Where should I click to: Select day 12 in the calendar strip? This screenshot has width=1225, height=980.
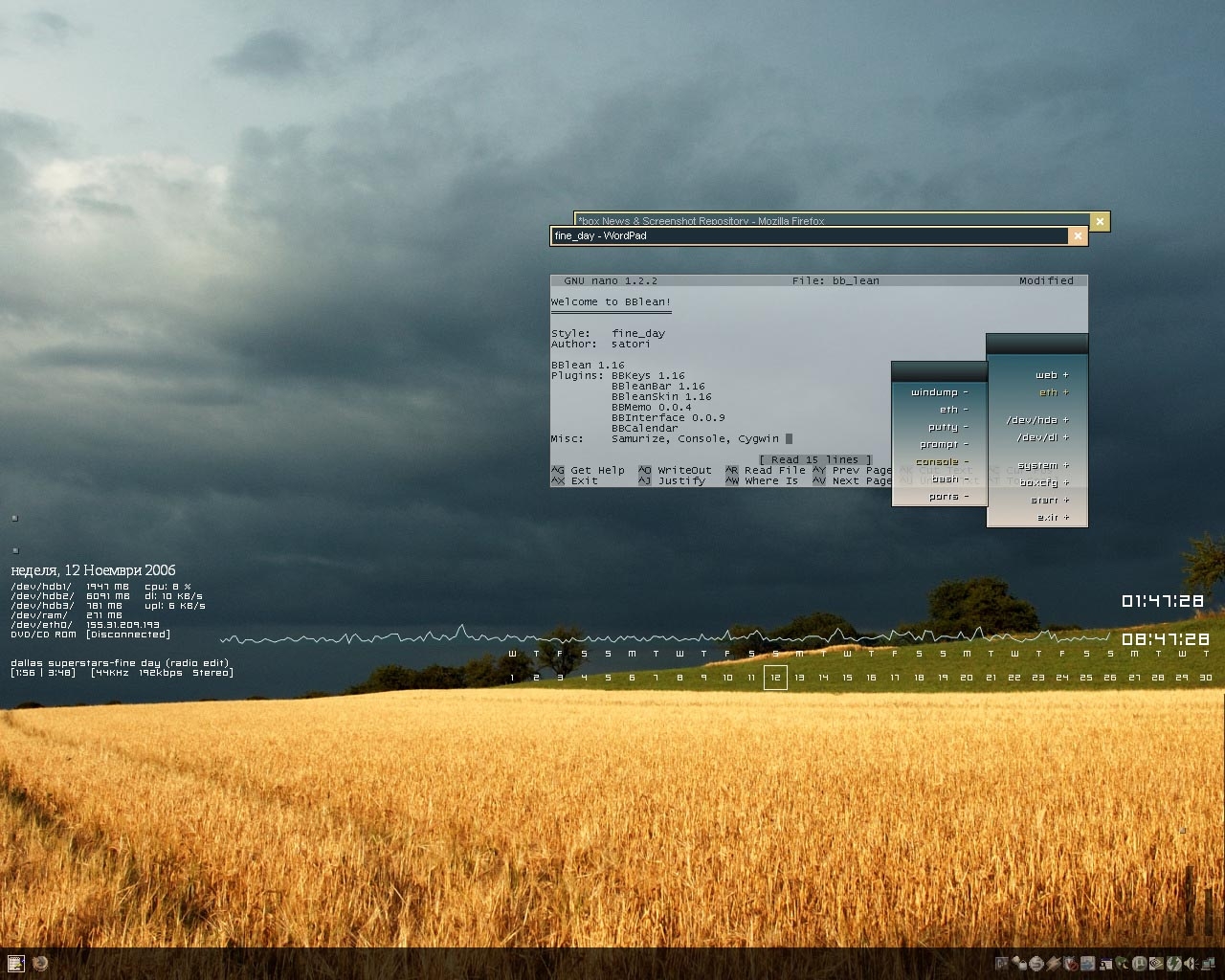click(775, 678)
